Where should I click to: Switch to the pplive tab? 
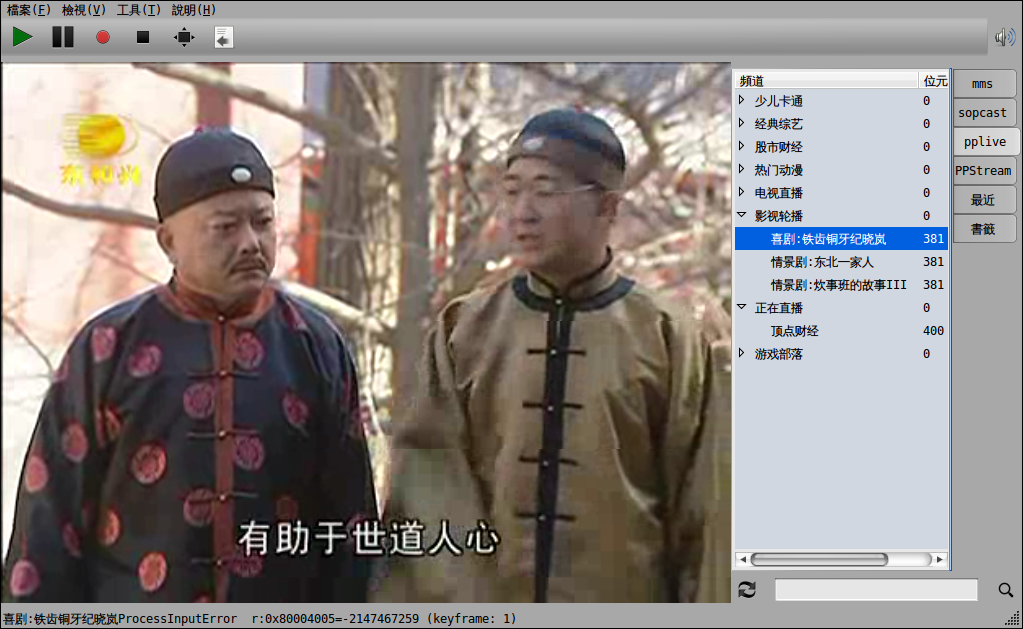coord(985,142)
